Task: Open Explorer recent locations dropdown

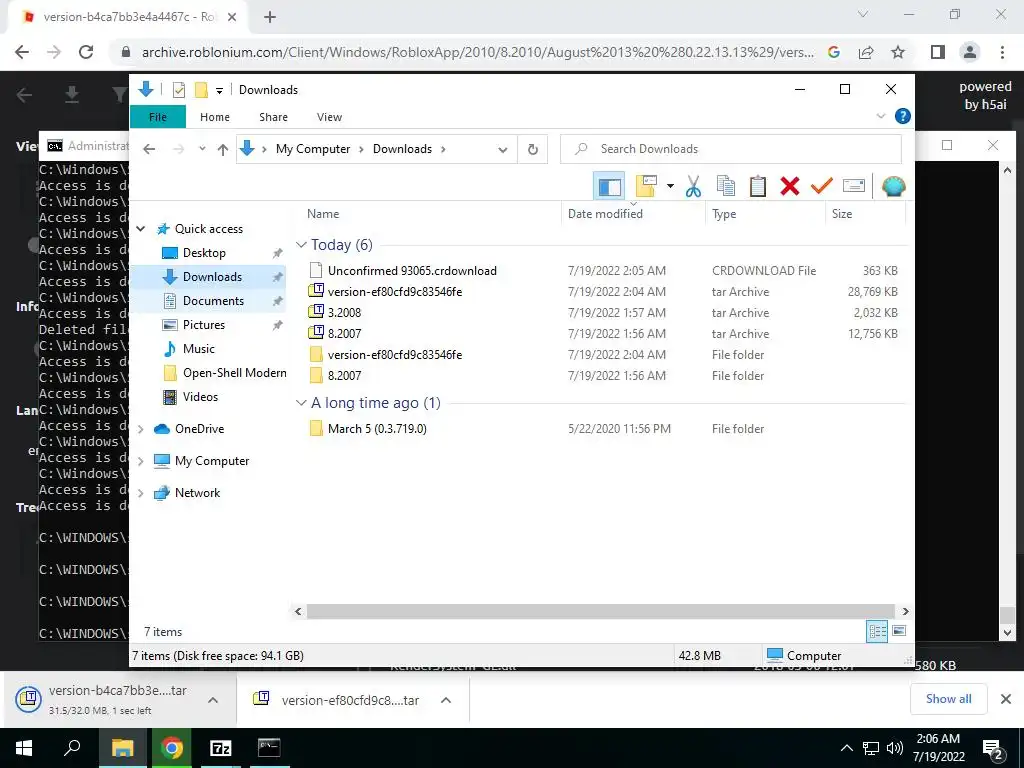Action: pyautogui.click(x=202, y=149)
